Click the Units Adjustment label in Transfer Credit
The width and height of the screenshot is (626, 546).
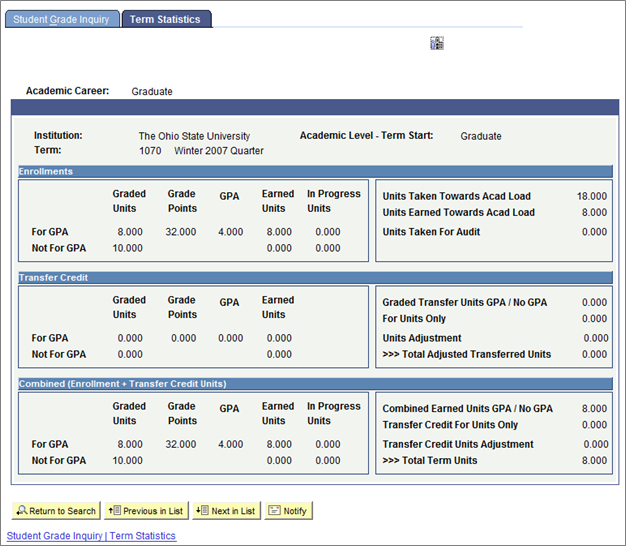pyautogui.click(x=422, y=338)
